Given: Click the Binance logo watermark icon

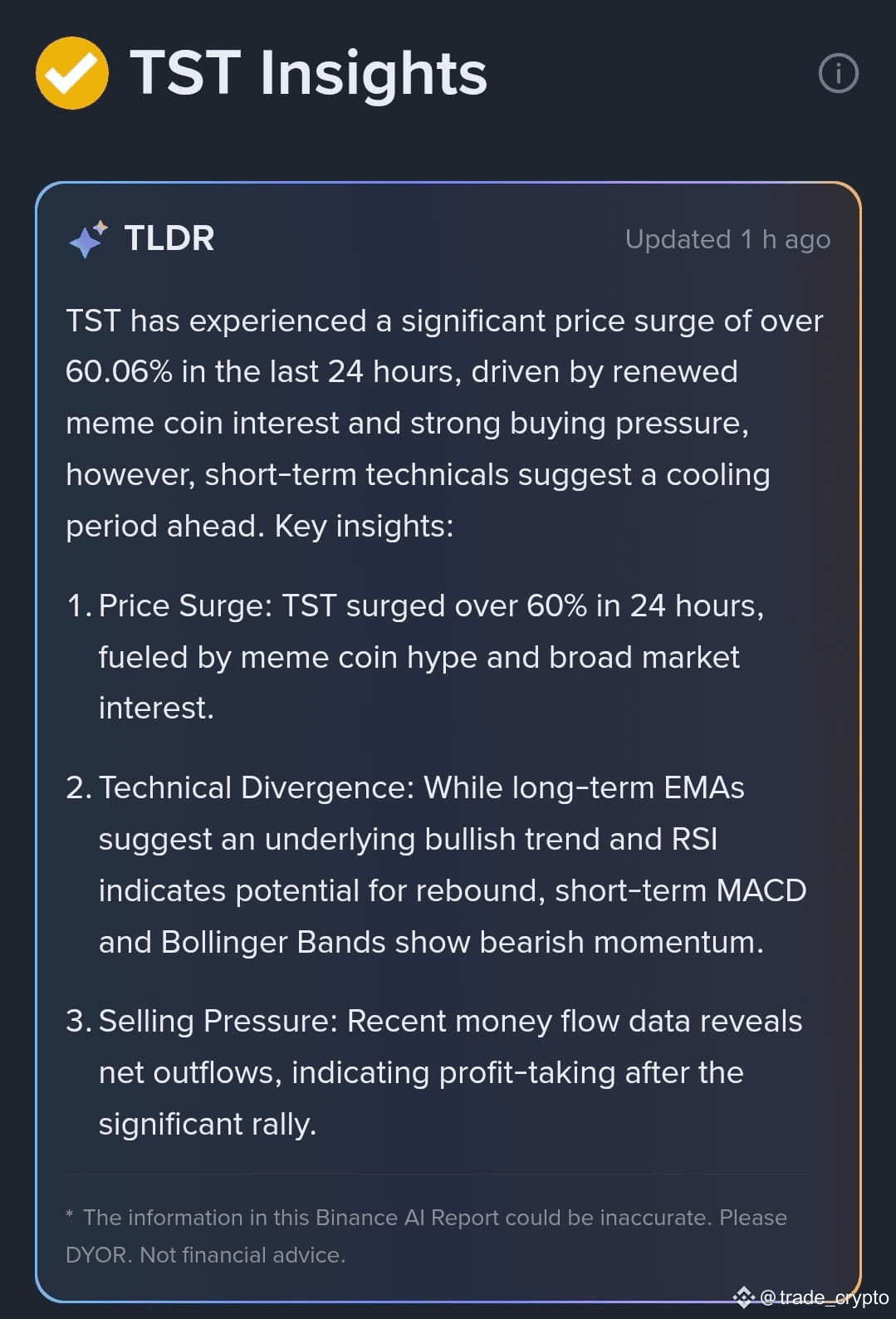Looking at the screenshot, I should tap(743, 1297).
